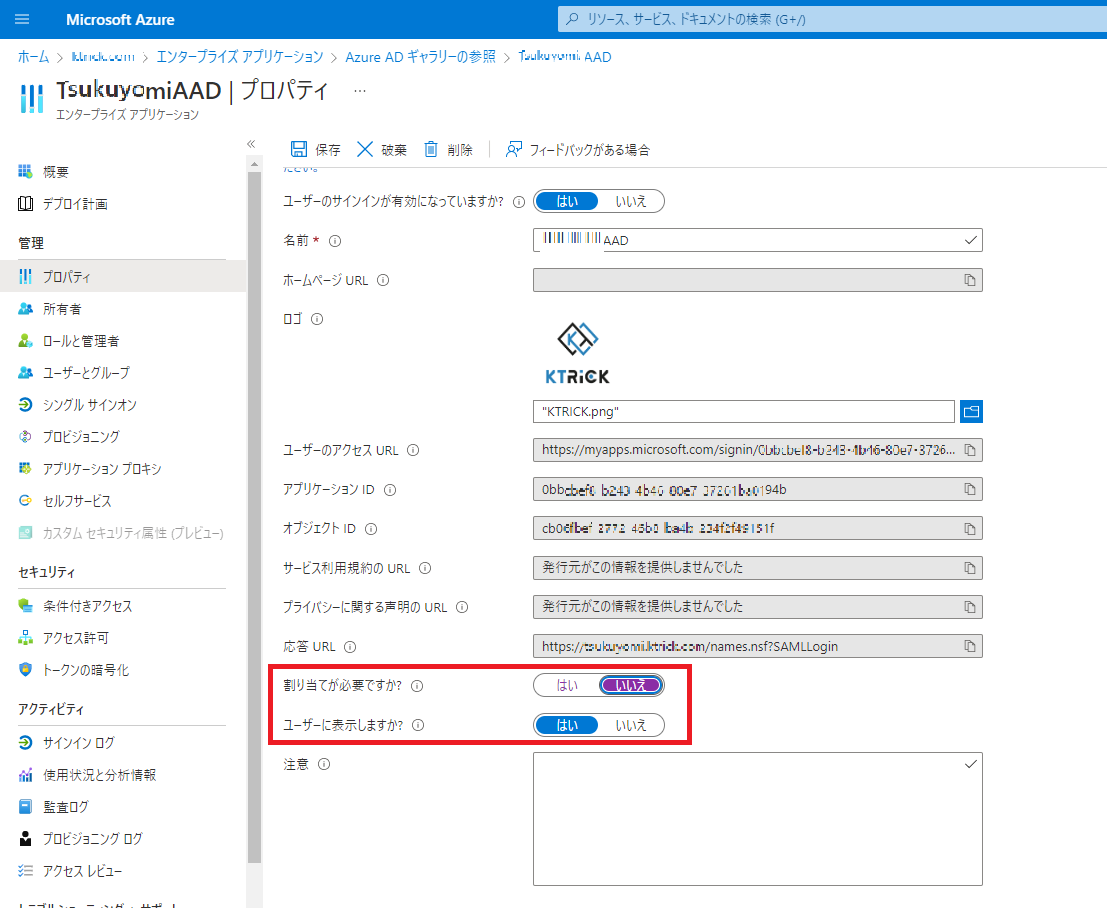Set 割り当てが必要ですか to いいえ
This screenshot has width=1107, height=908.
pos(630,685)
